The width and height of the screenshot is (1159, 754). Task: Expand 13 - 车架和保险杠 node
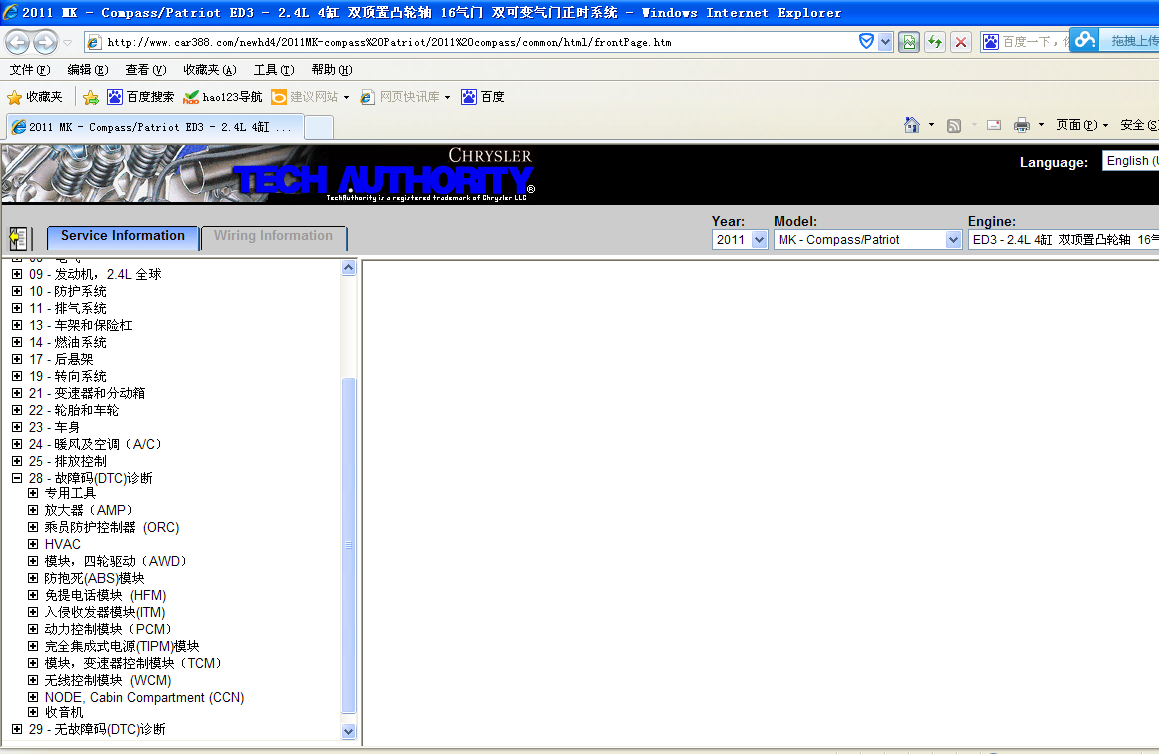pos(17,325)
